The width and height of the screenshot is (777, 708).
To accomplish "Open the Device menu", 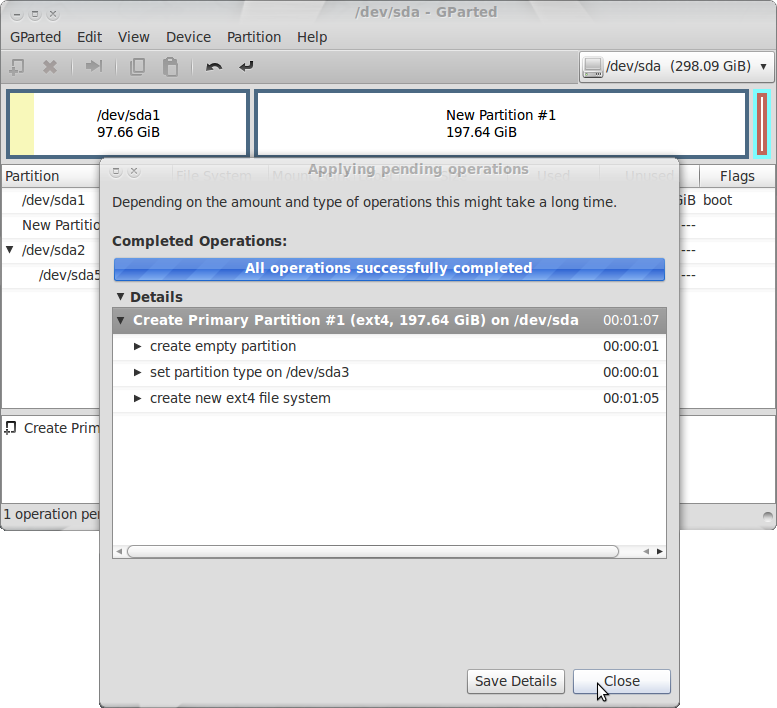I will click(x=188, y=37).
